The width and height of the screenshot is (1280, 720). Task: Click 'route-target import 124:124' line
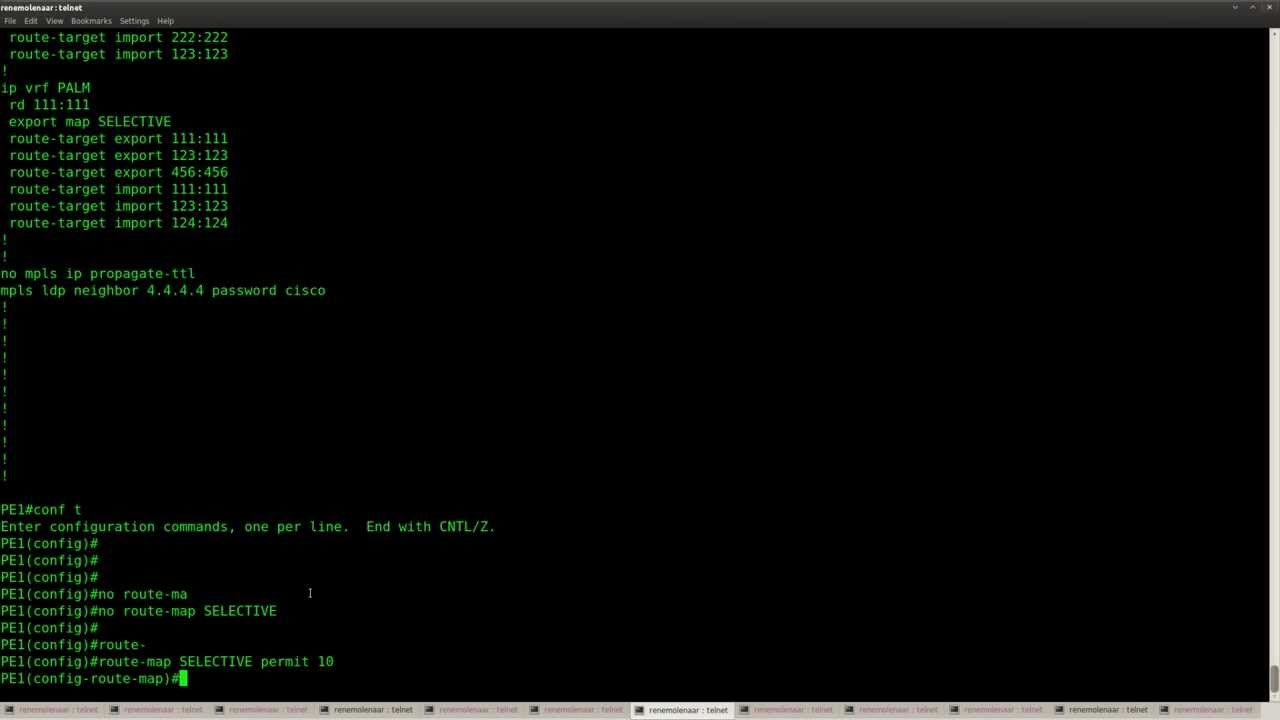[118, 223]
